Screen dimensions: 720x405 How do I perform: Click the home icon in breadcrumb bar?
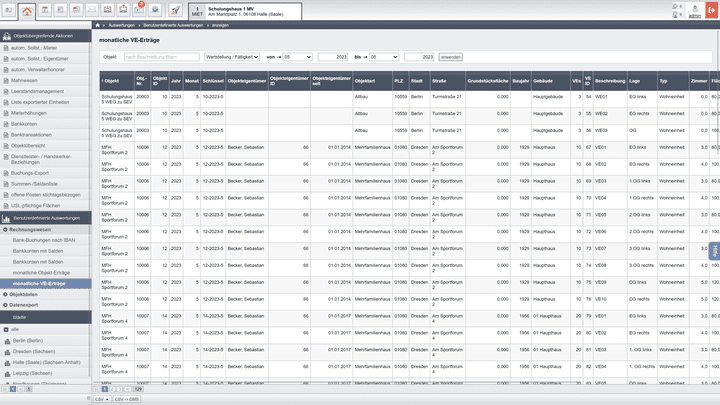coord(97,24)
